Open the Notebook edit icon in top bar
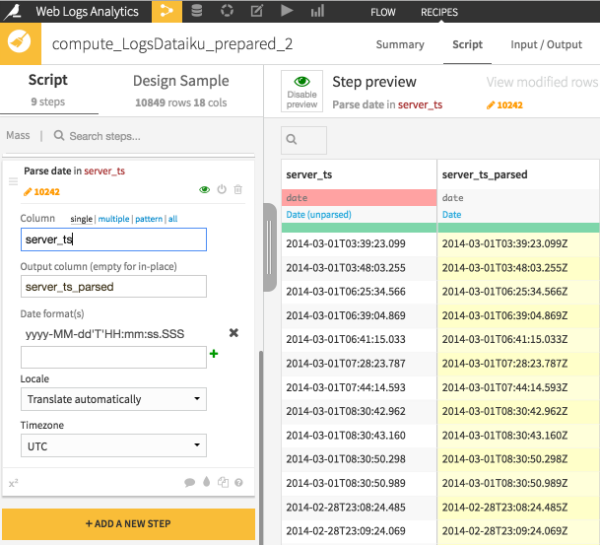The height and width of the screenshot is (545, 600). click(257, 11)
